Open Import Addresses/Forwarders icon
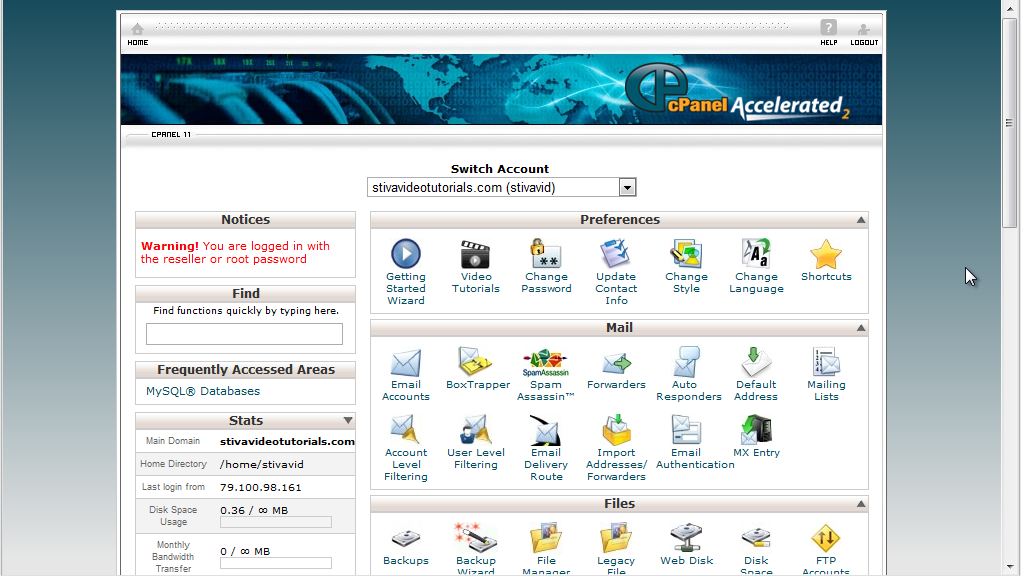The width and height of the screenshot is (1024, 576). click(616, 429)
